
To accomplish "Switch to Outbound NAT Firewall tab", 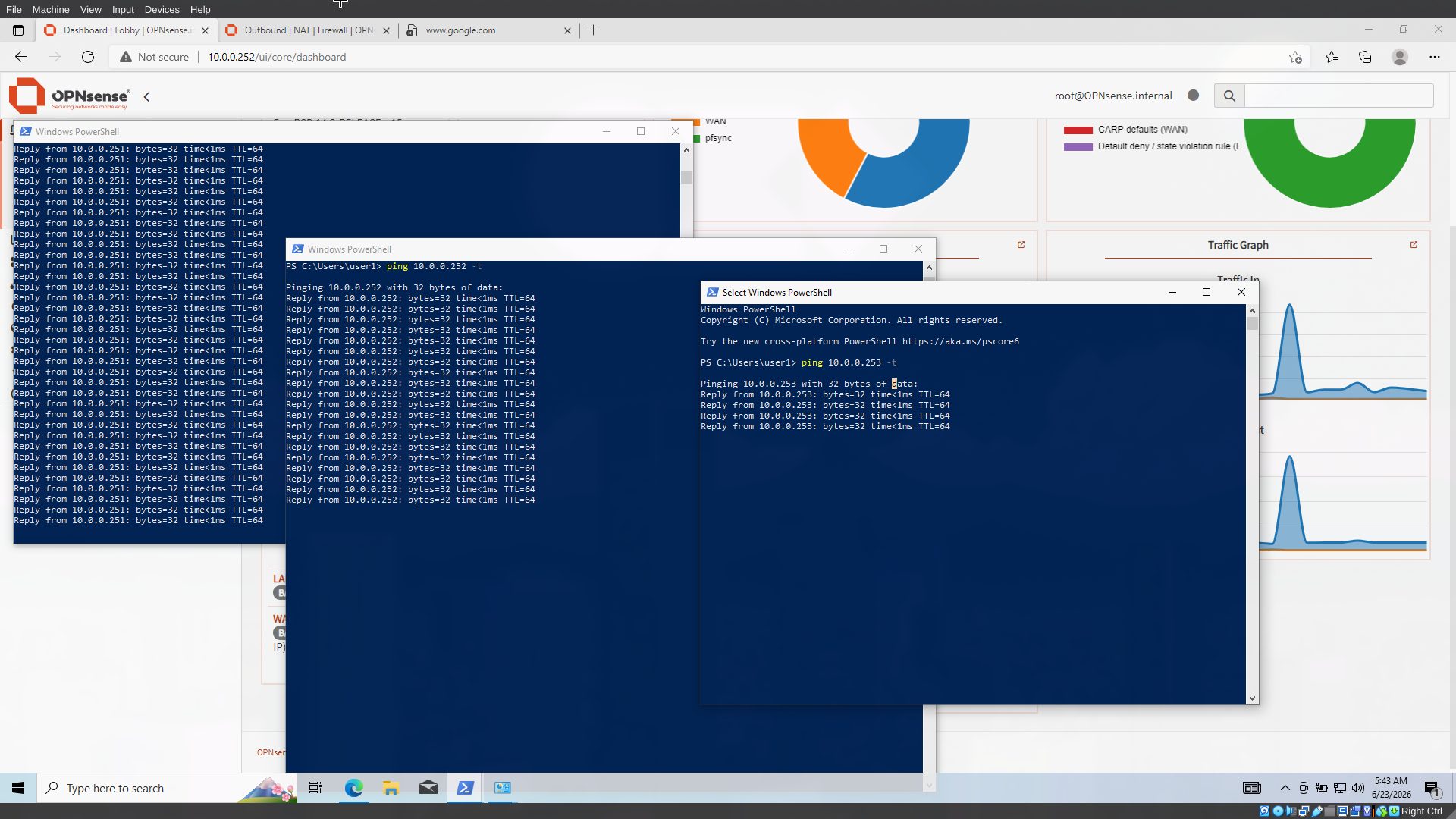I will tap(307, 30).
